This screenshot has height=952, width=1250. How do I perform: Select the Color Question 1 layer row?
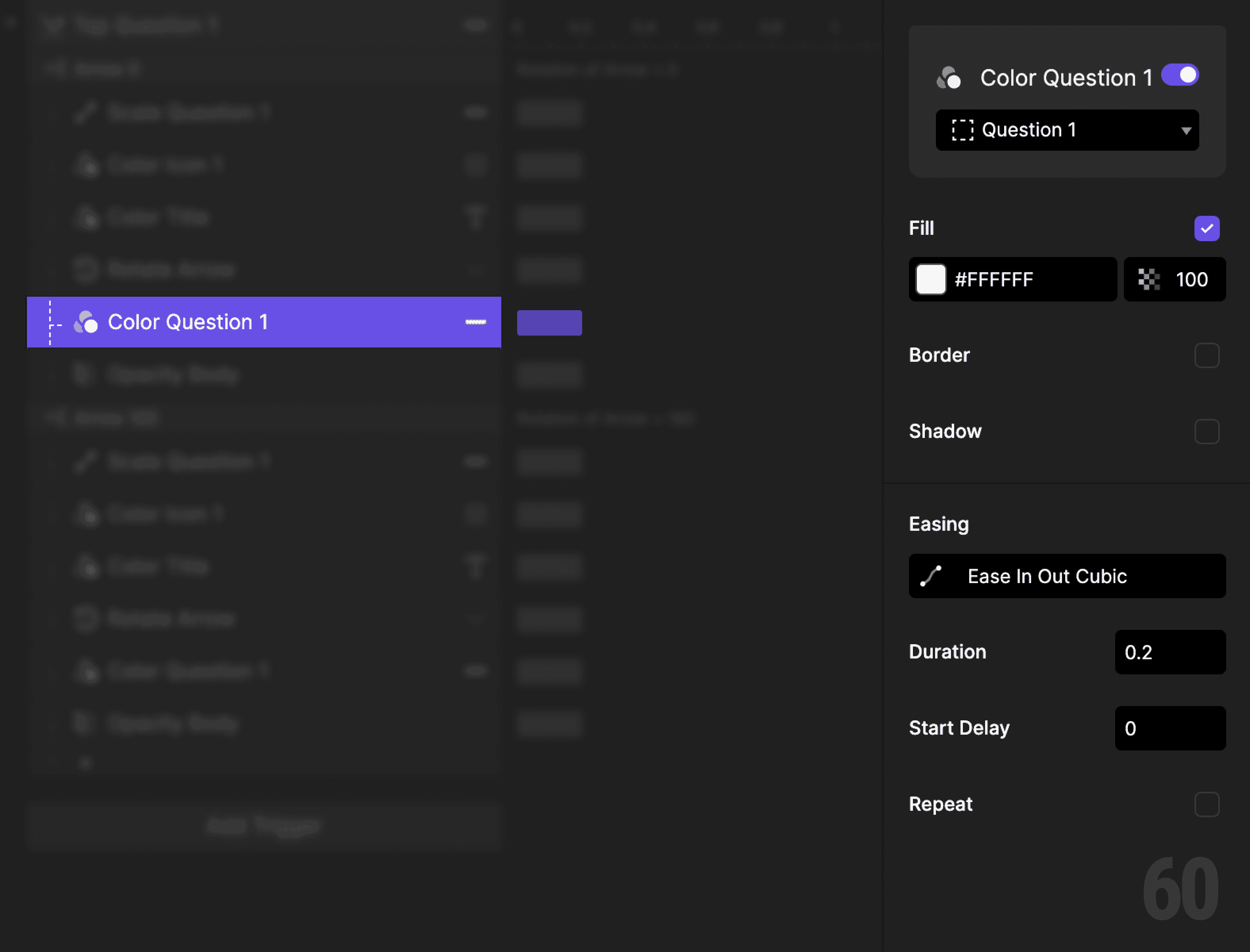click(x=226, y=322)
